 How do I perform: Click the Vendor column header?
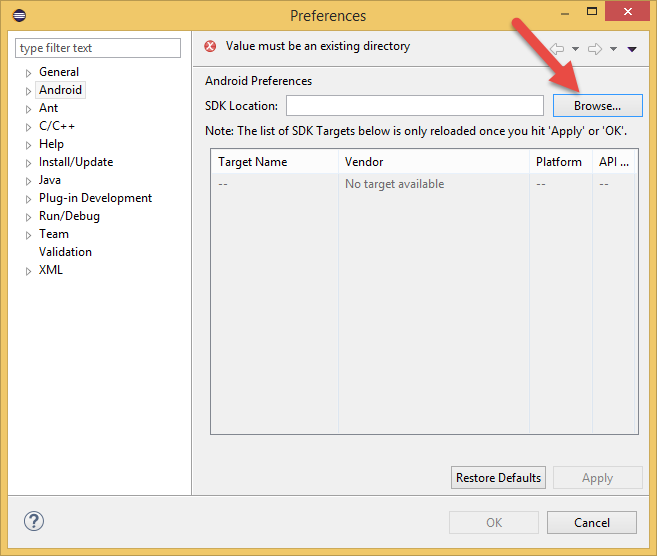(x=364, y=162)
